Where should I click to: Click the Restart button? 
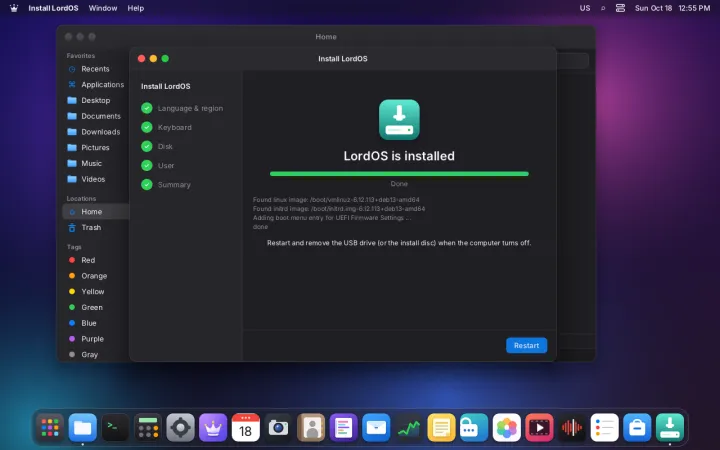point(526,345)
